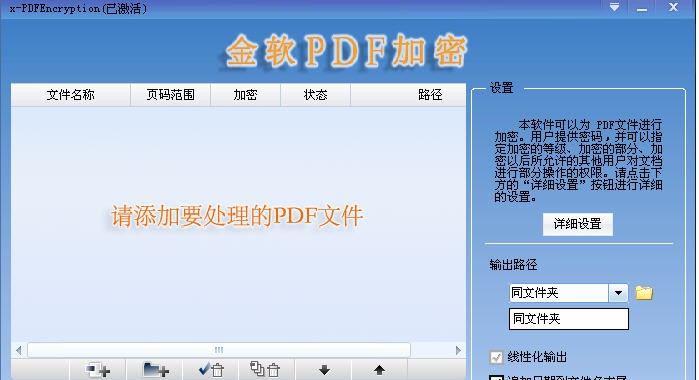Image resolution: width=699 pixels, height=380 pixels.
Task: Click the 线性化输出 label text
Action: click(537, 357)
